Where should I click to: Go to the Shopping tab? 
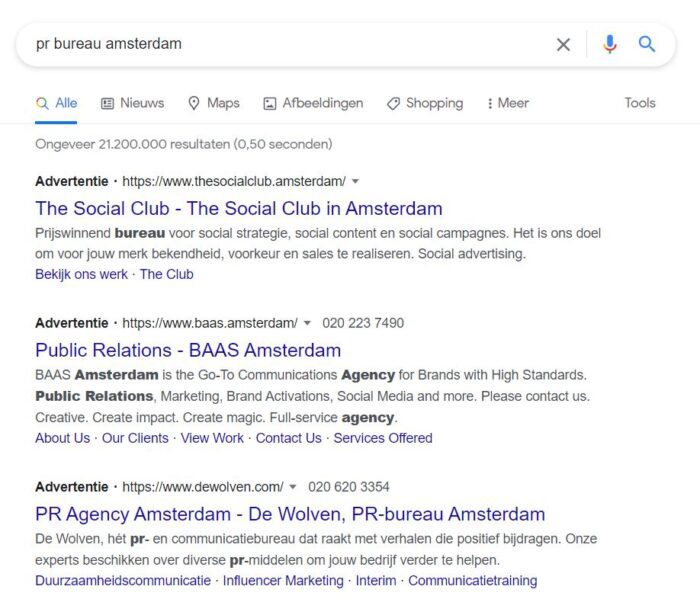pos(425,103)
